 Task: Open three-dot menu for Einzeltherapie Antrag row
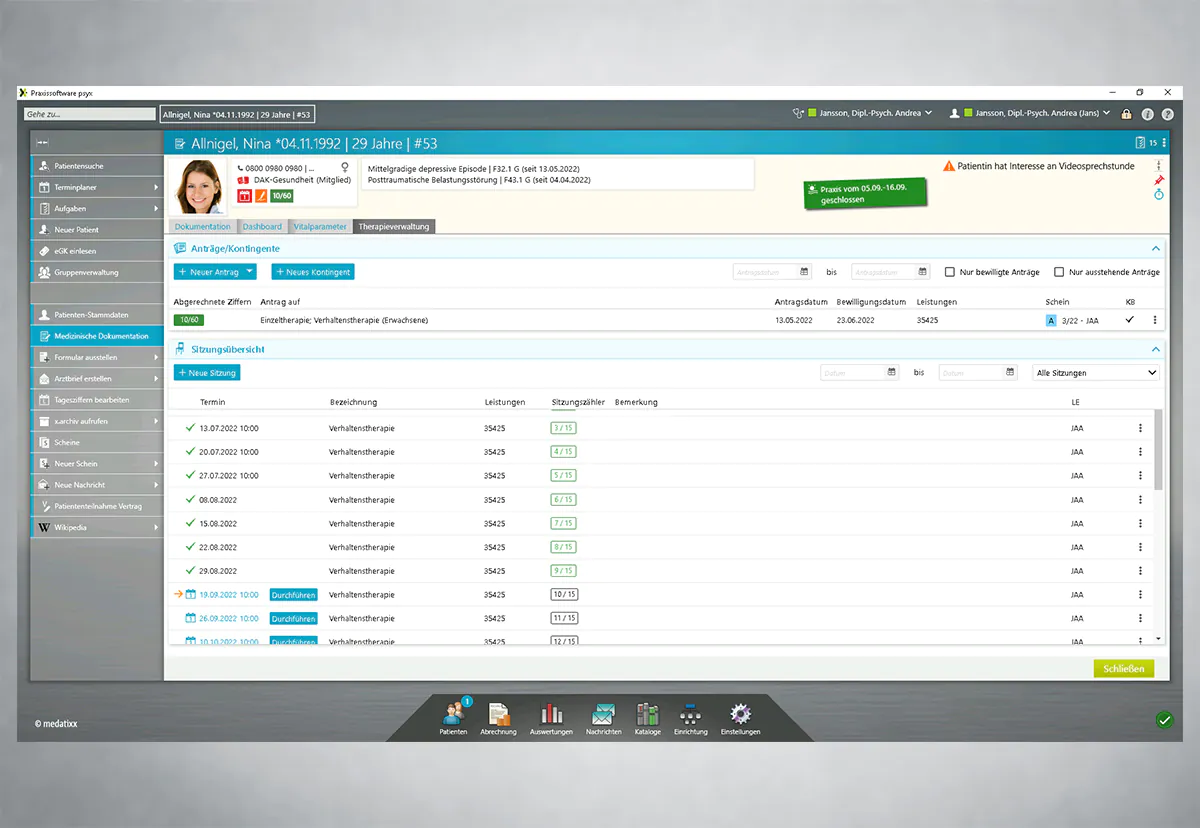click(1155, 320)
